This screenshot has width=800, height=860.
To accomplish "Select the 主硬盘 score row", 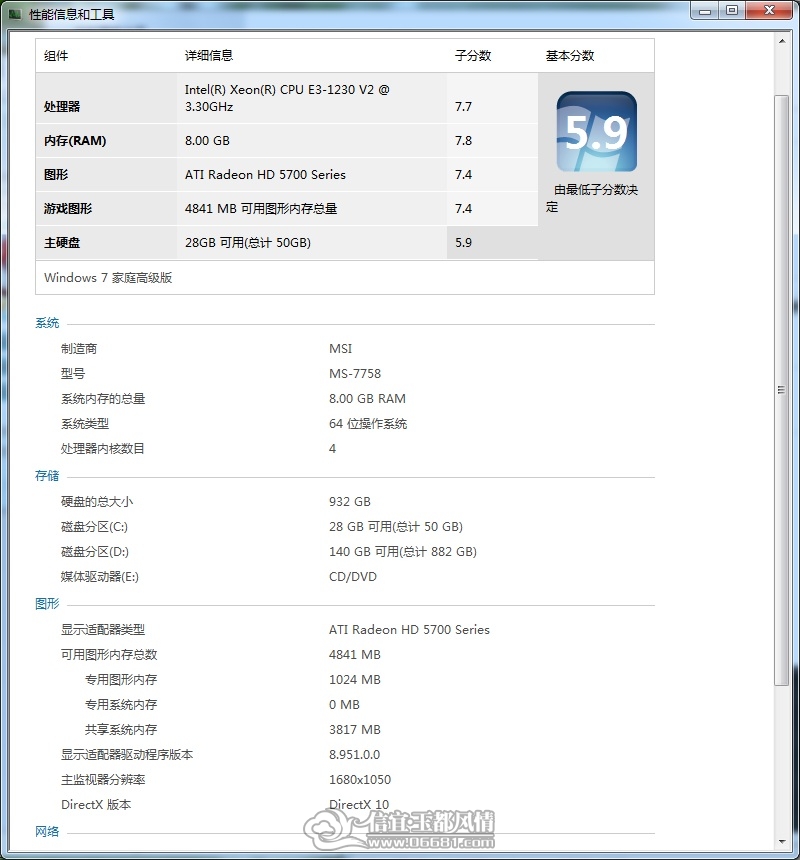I will pos(287,243).
